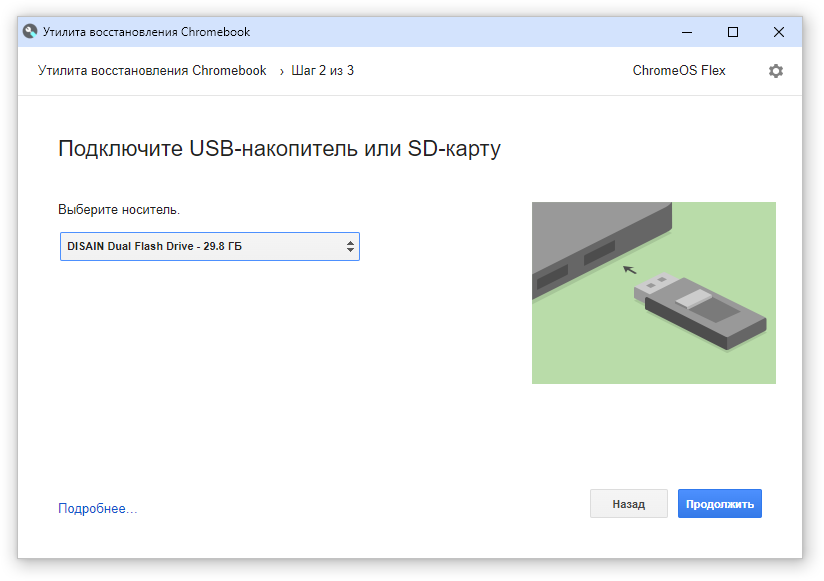Open the settings gear menu

point(776,71)
